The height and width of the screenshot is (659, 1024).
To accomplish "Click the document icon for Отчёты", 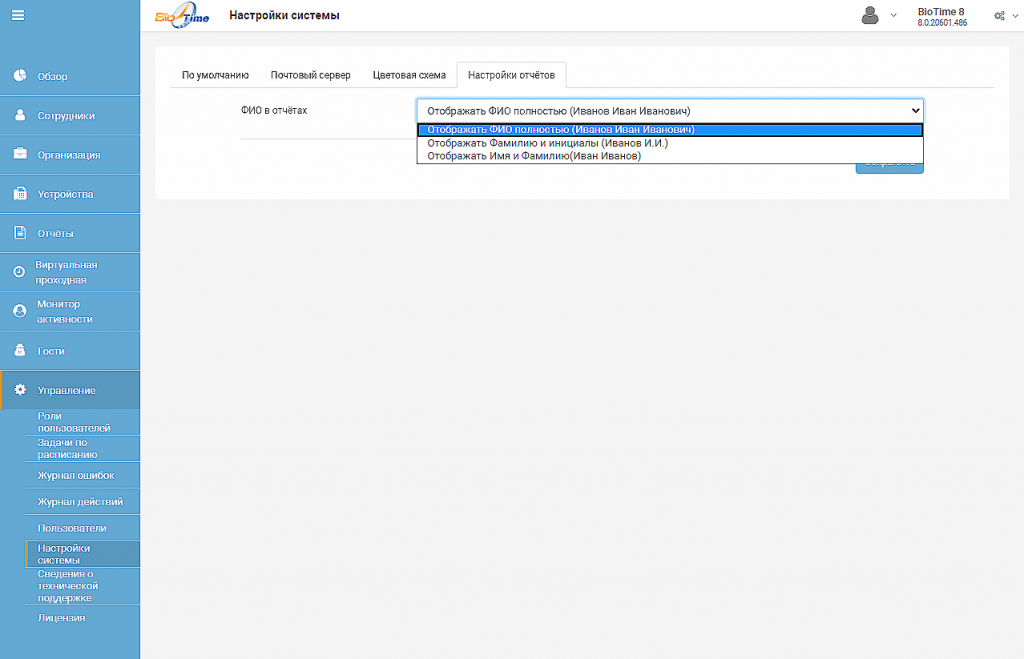I will 20,233.
